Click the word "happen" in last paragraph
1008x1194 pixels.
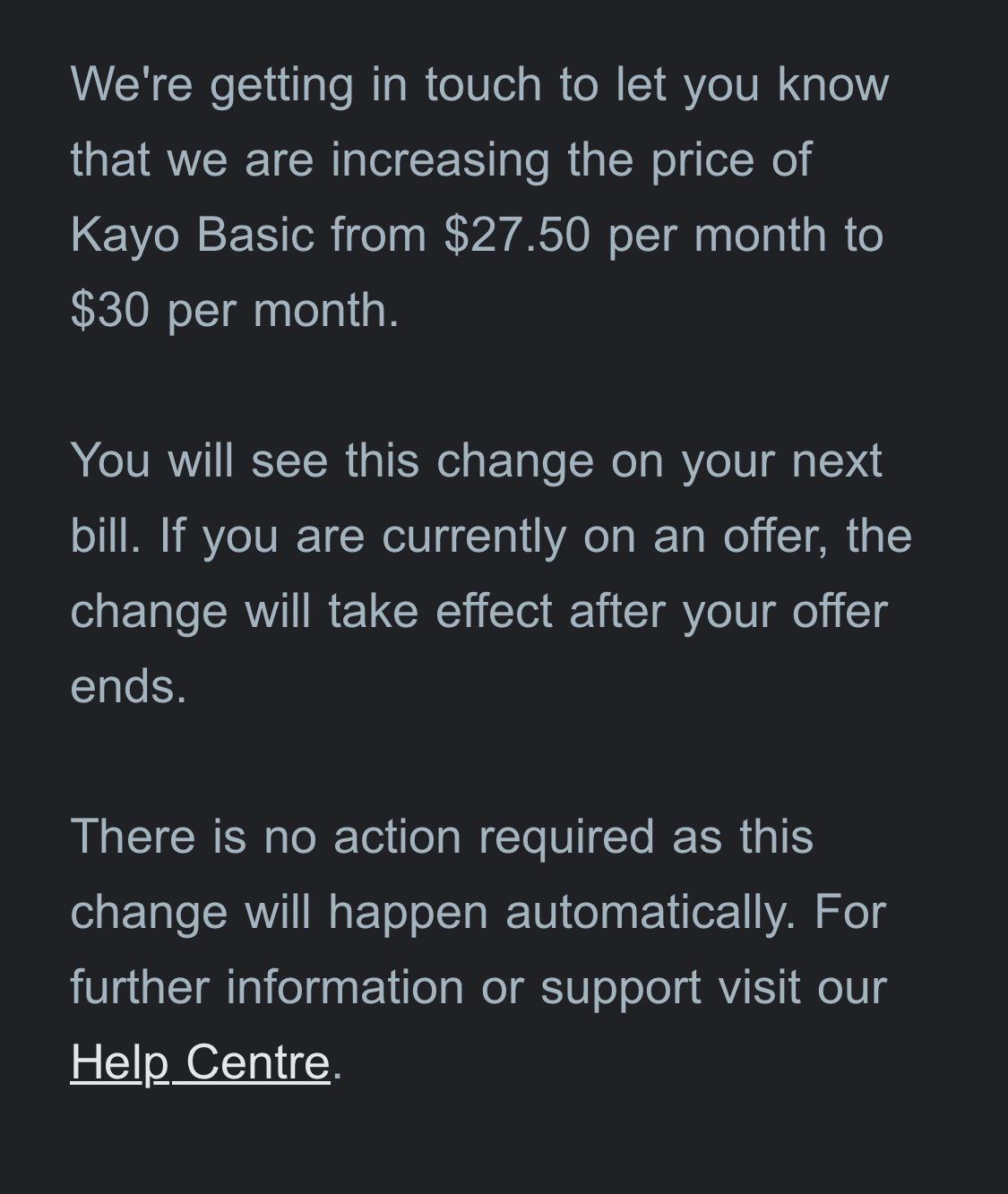point(408,912)
